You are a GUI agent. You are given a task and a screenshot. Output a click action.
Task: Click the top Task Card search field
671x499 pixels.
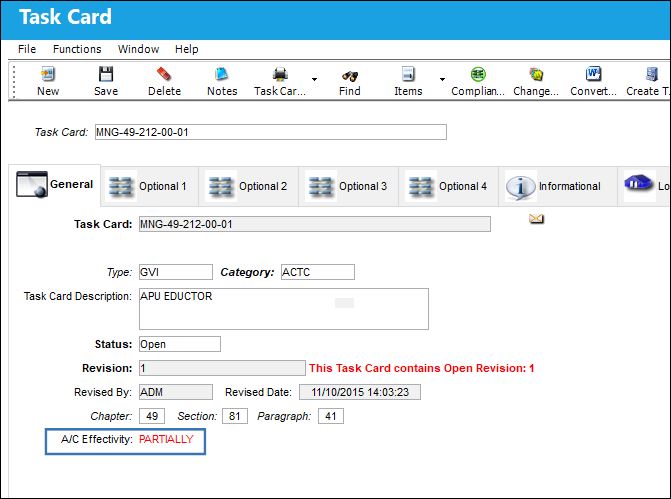[x=271, y=132]
